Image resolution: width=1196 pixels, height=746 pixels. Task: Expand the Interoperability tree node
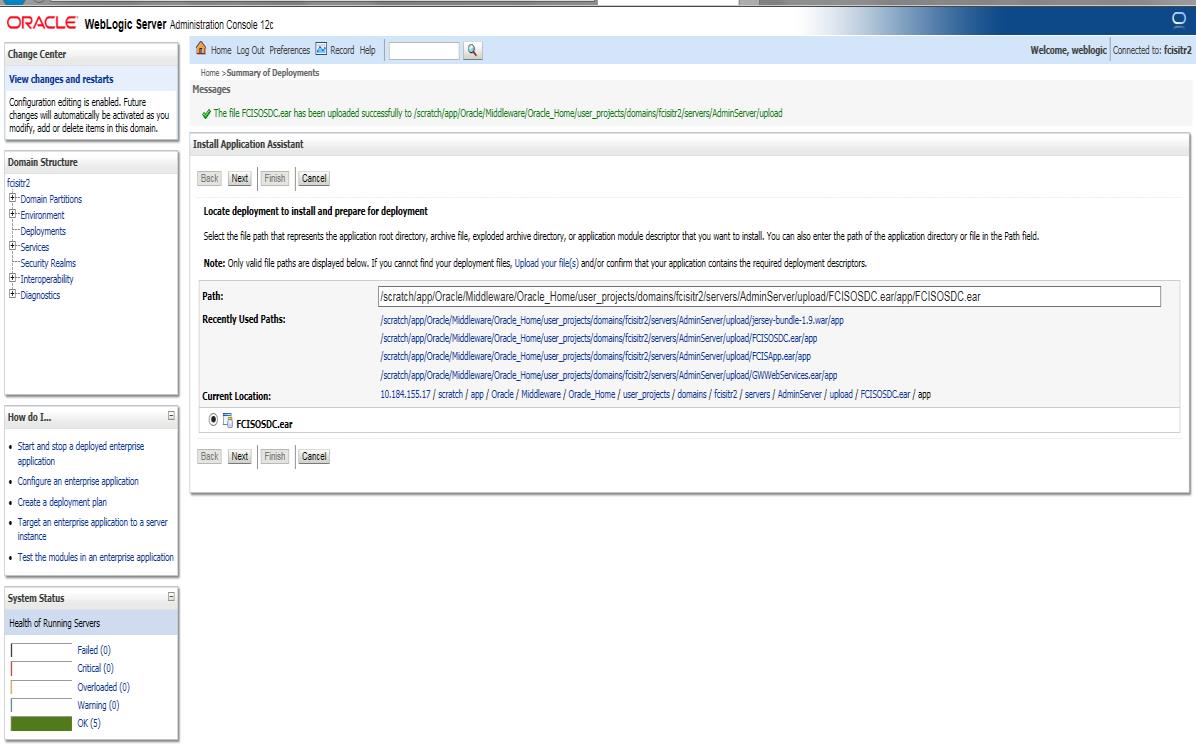[12, 278]
